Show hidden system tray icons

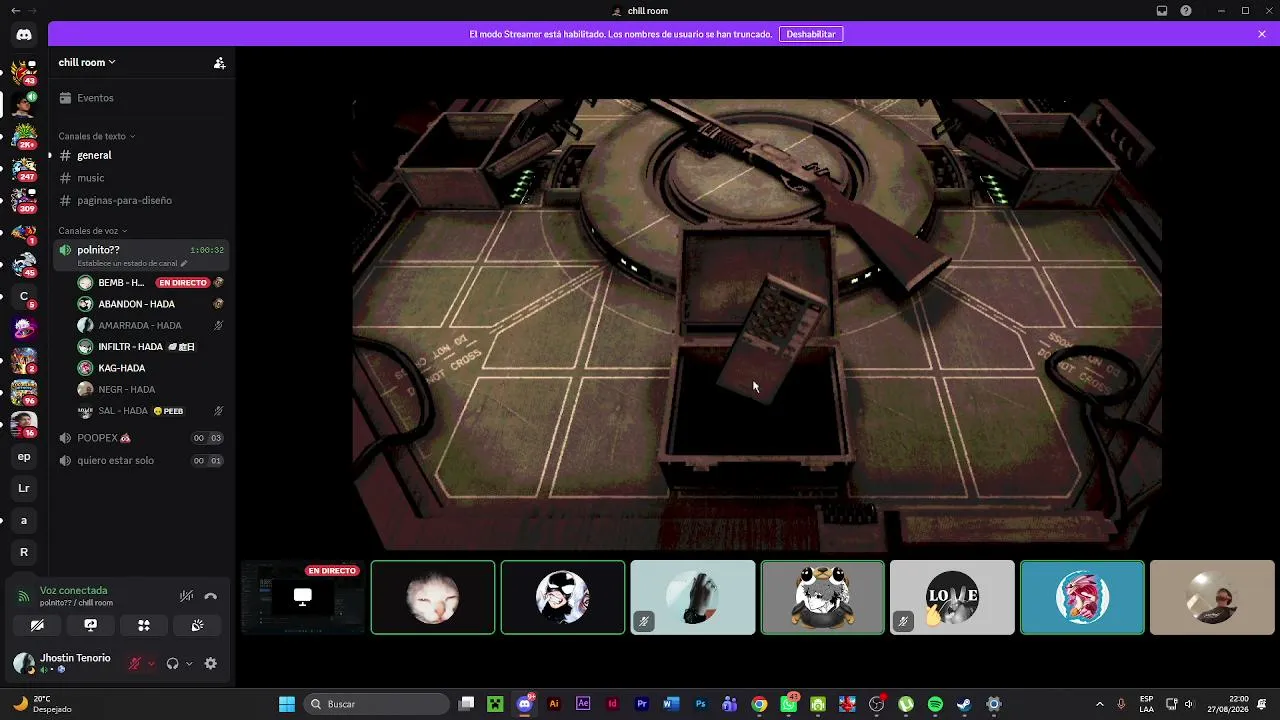point(1100,704)
